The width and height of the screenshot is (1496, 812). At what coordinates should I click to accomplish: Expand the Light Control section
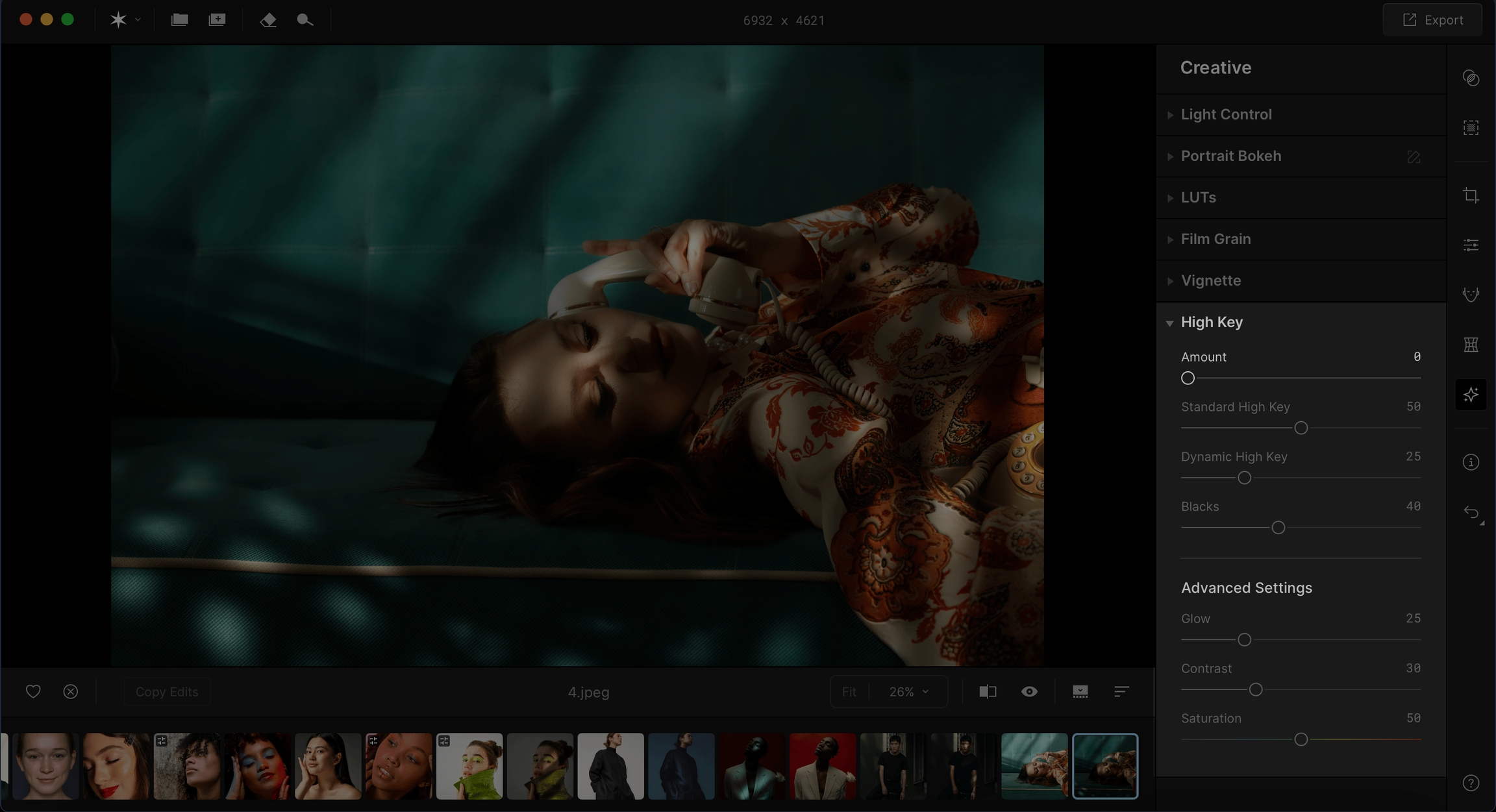1226,115
